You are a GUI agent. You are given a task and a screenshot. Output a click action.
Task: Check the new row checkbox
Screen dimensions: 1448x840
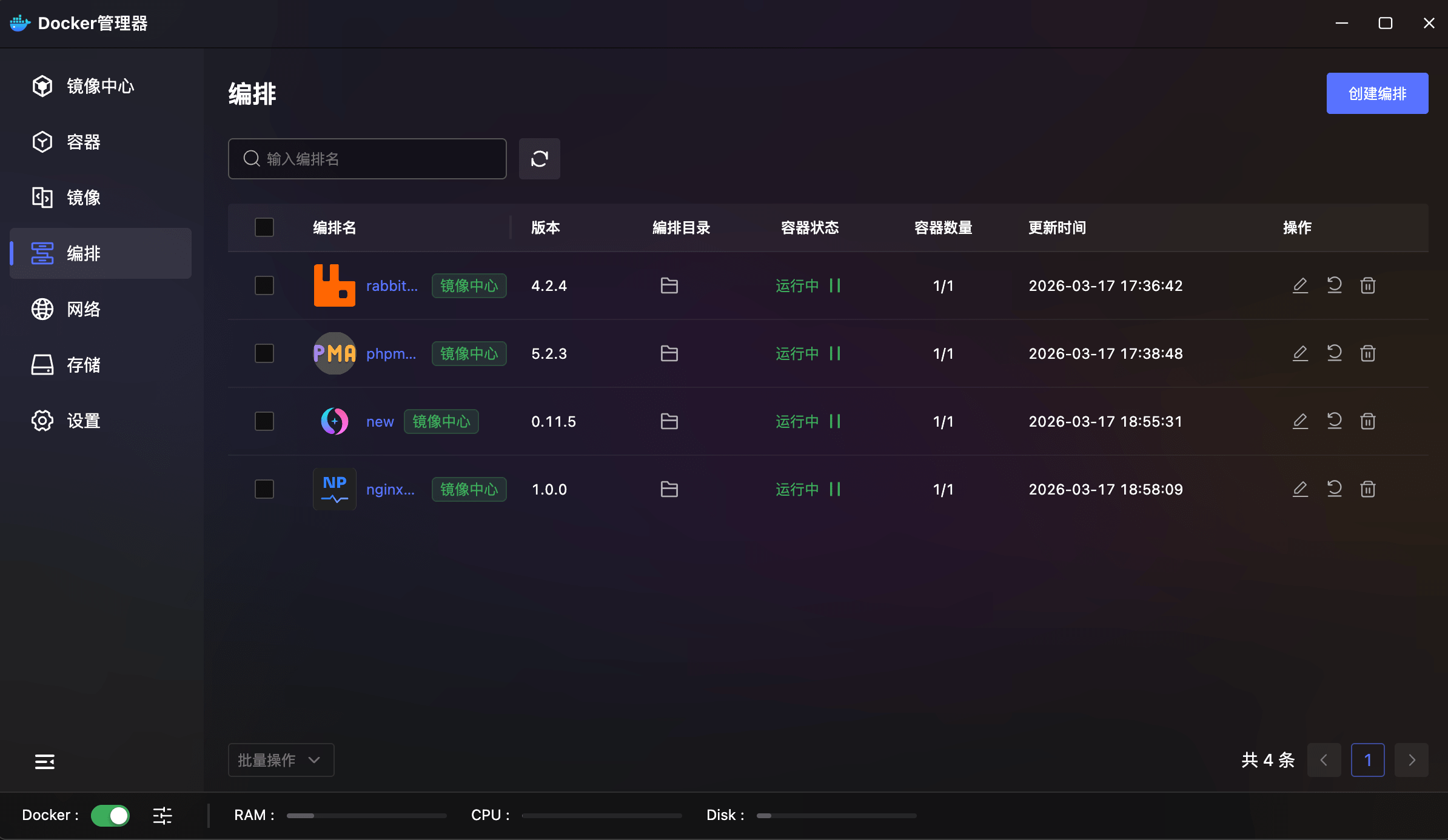tap(264, 421)
